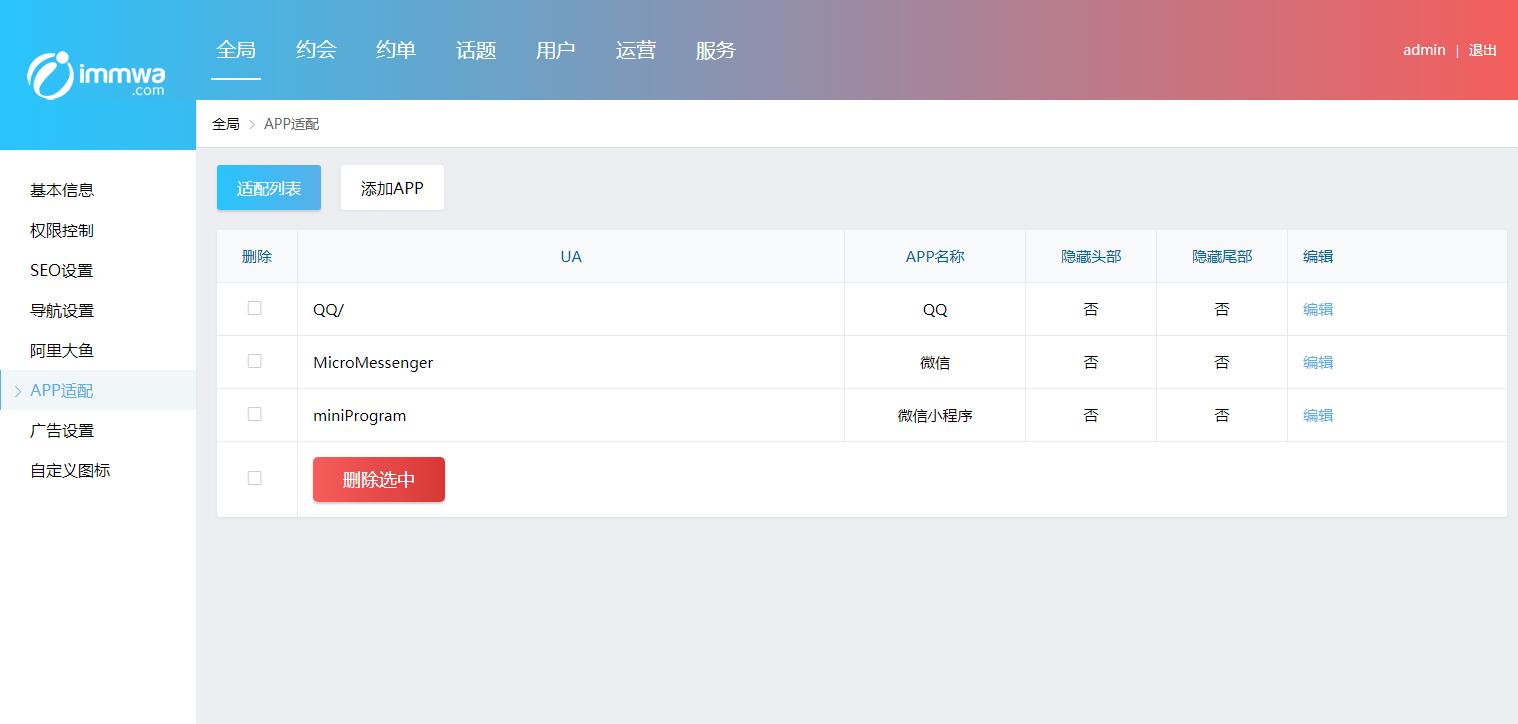The width and height of the screenshot is (1518, 724).
Task: Log out via the 退出 link
Action: pos(1482,50)
